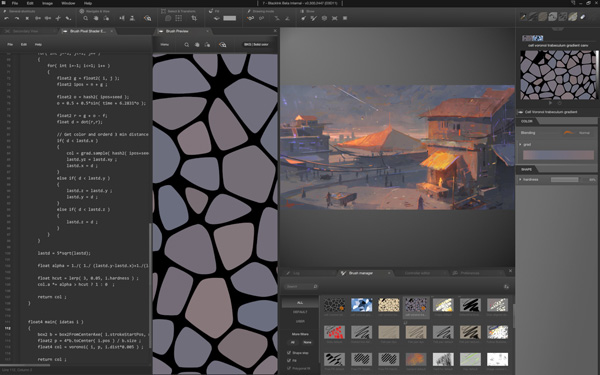Select the crop tool icon
Screen dimensions: 600x375
coord(194,18)
